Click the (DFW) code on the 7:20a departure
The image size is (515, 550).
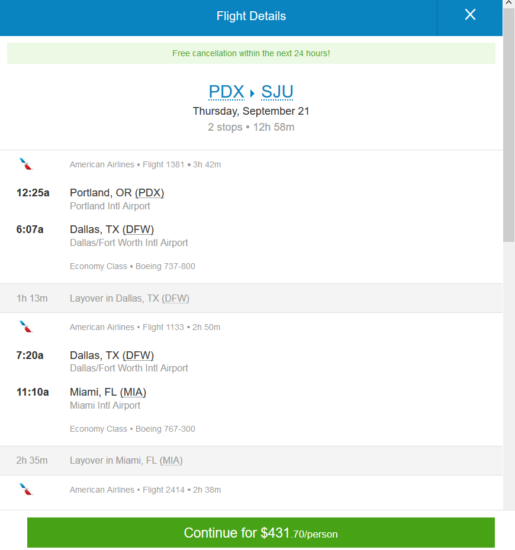click(x=138, y=355)
